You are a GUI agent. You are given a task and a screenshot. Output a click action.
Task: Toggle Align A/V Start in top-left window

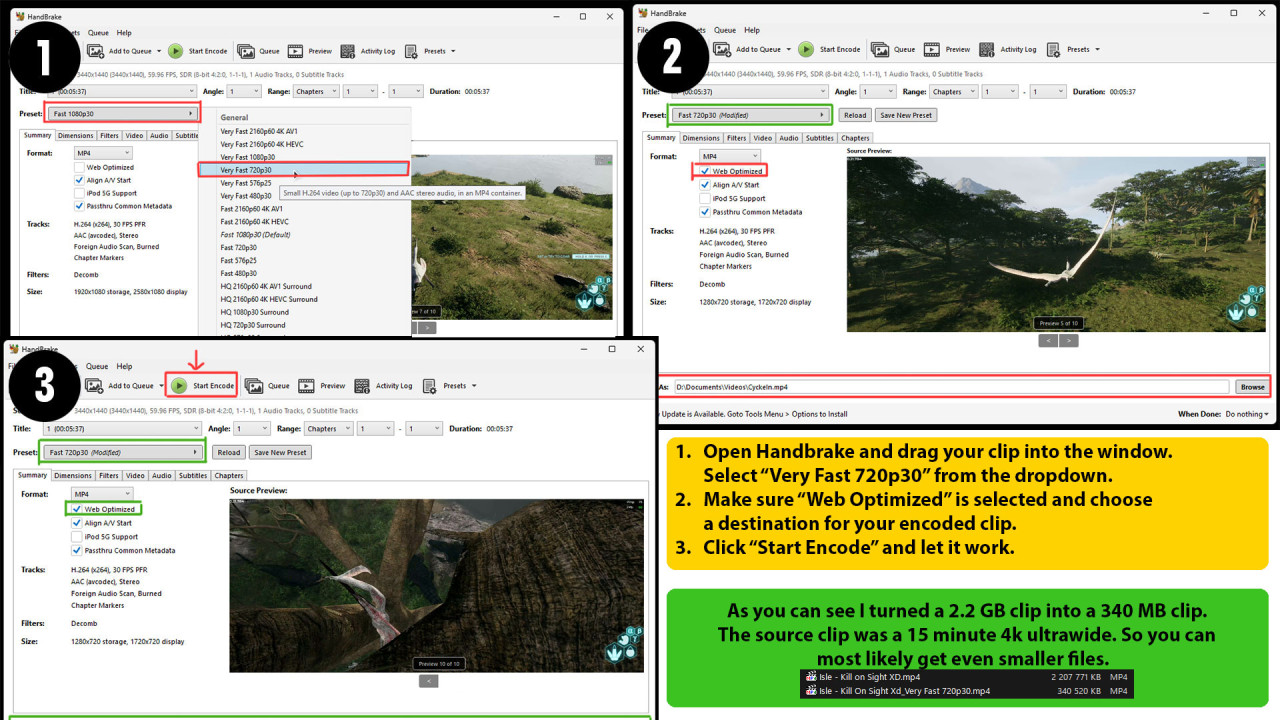[79, 180]
